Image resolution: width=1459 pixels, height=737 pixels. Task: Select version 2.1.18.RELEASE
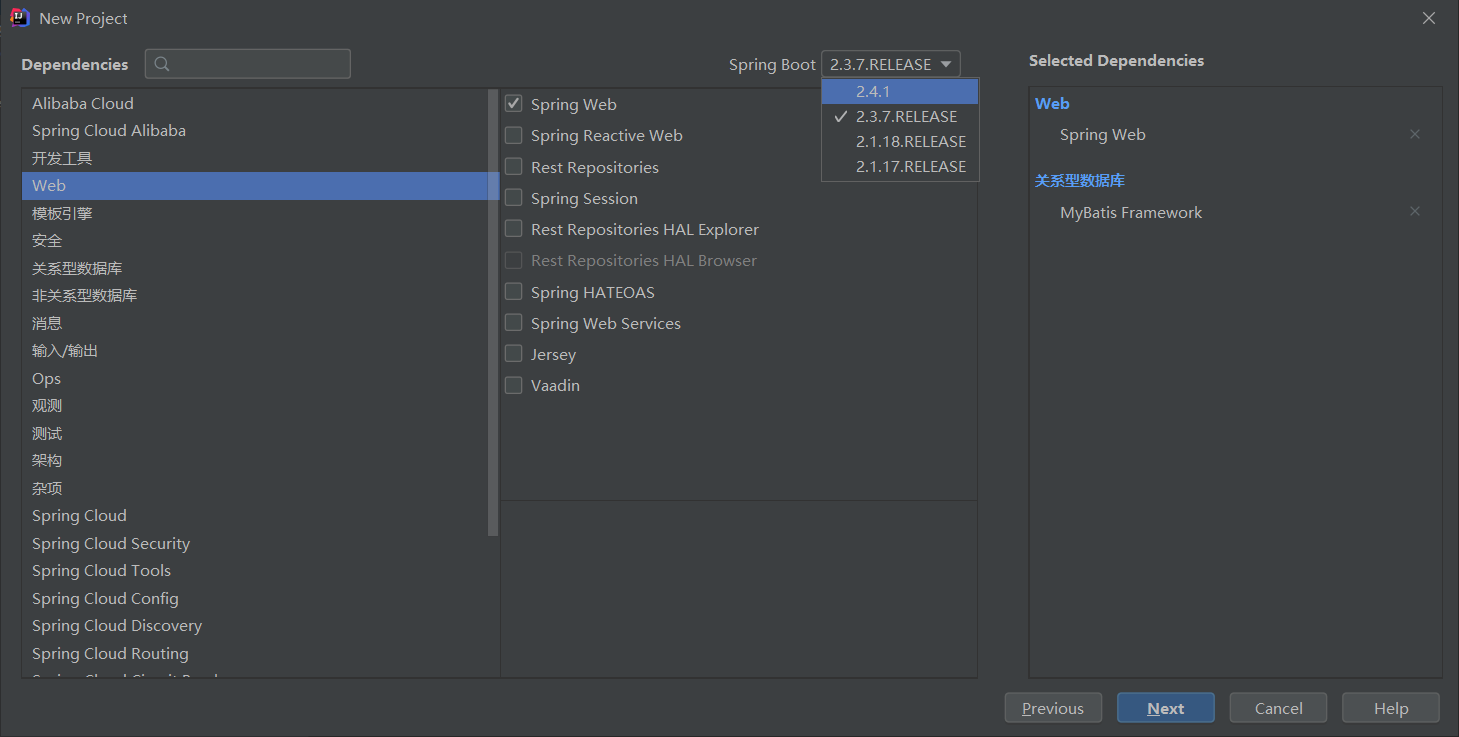click(910, 141)
